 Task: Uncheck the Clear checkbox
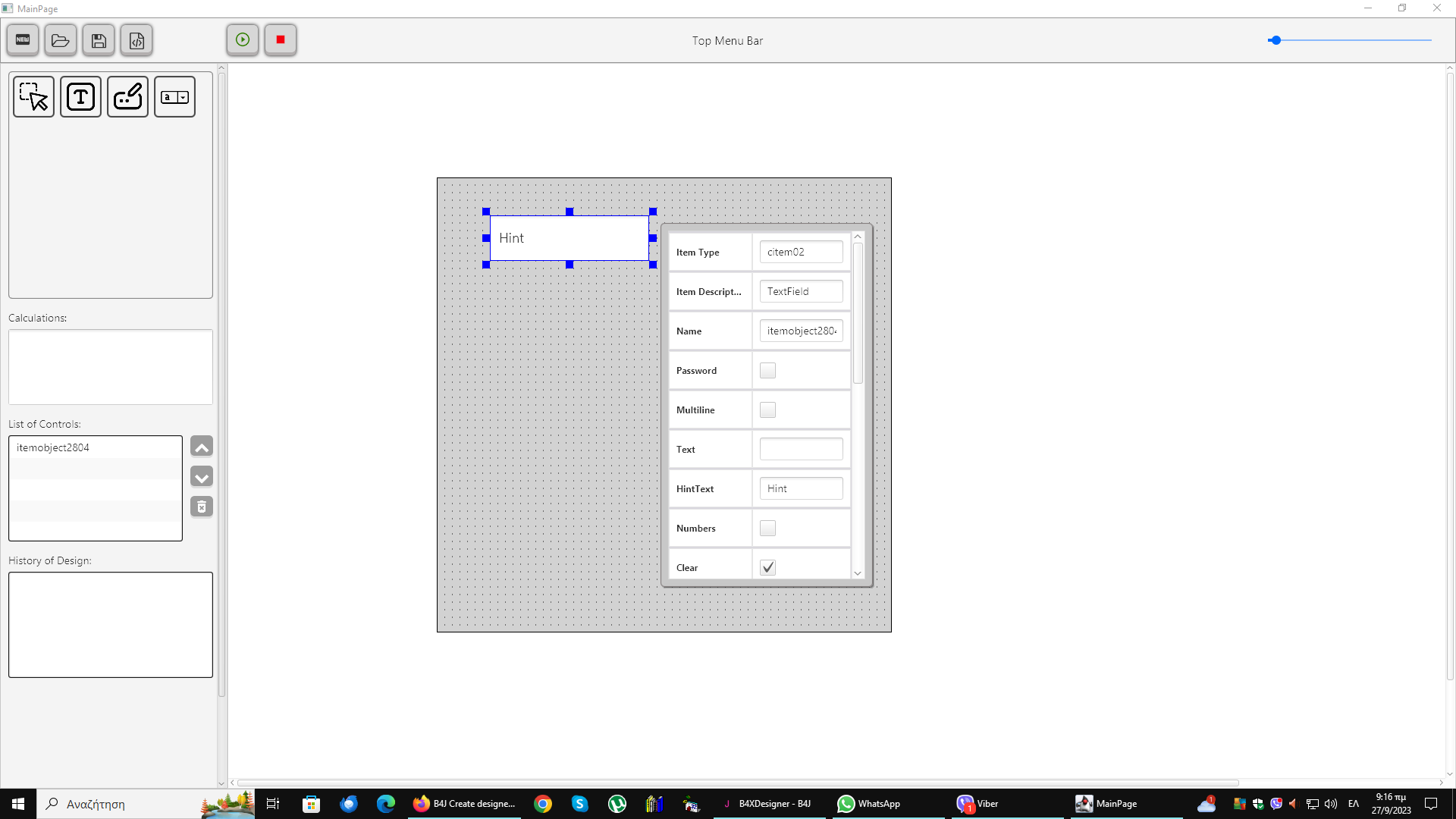click(767, 567)
